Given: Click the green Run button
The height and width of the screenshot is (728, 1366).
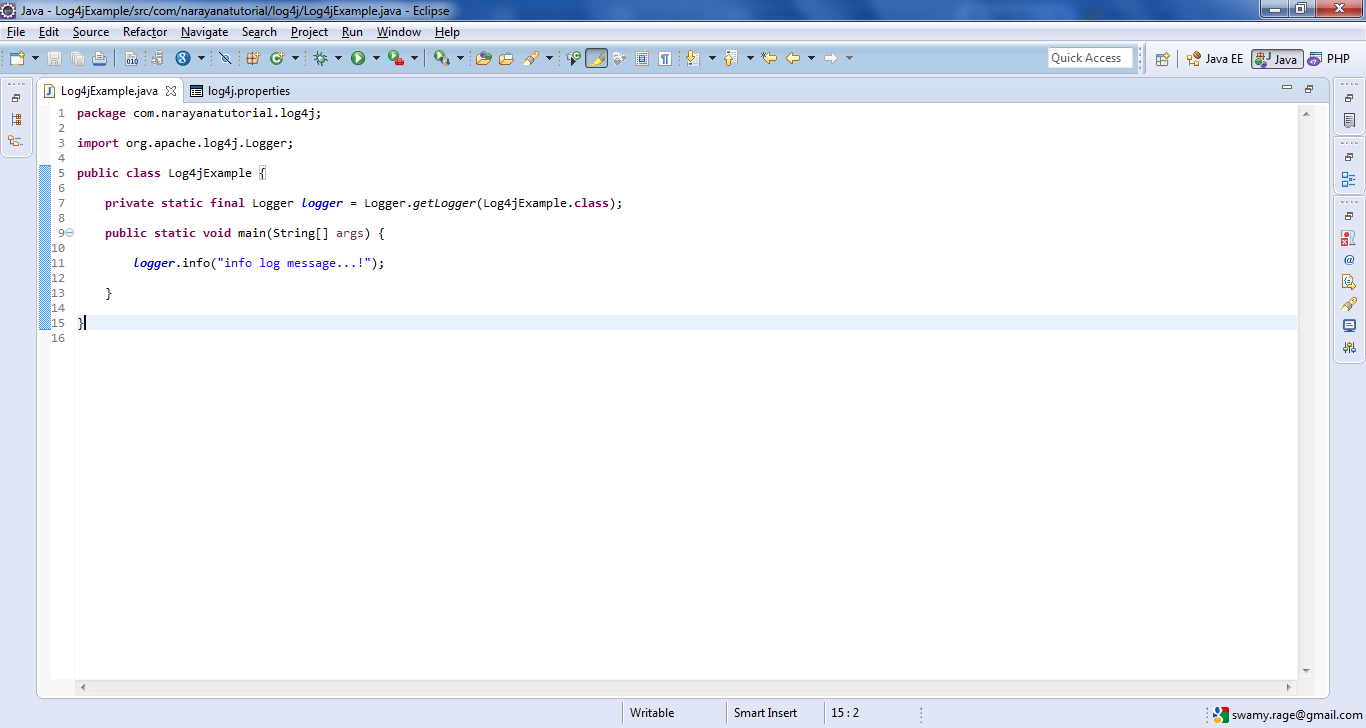Looking at the screenshot, I should 358,58.
